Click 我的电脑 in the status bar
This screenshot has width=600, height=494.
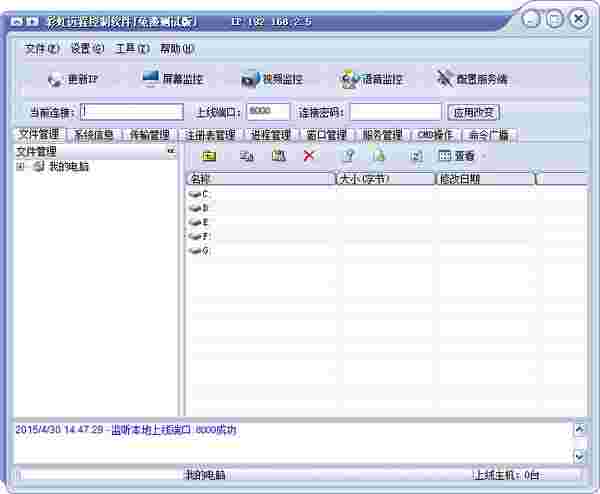205,476
